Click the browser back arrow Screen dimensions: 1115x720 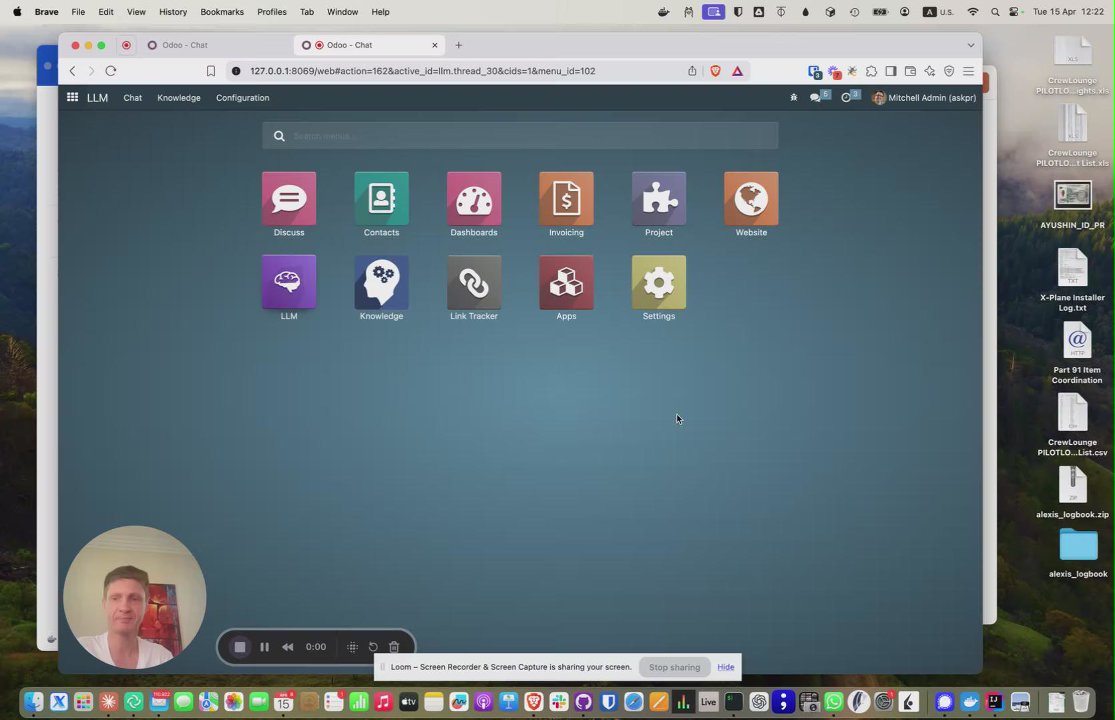(x=73, y=70)
